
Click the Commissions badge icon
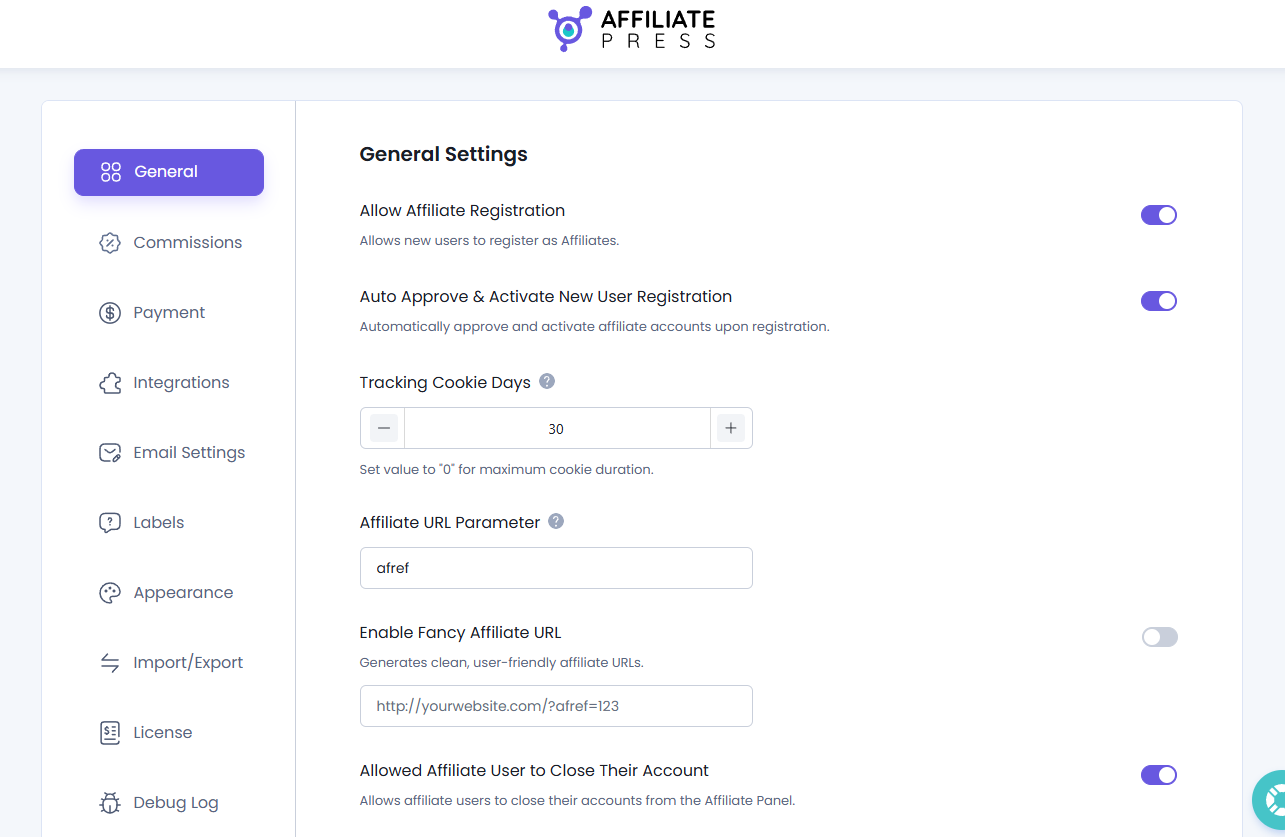point(110,242)
